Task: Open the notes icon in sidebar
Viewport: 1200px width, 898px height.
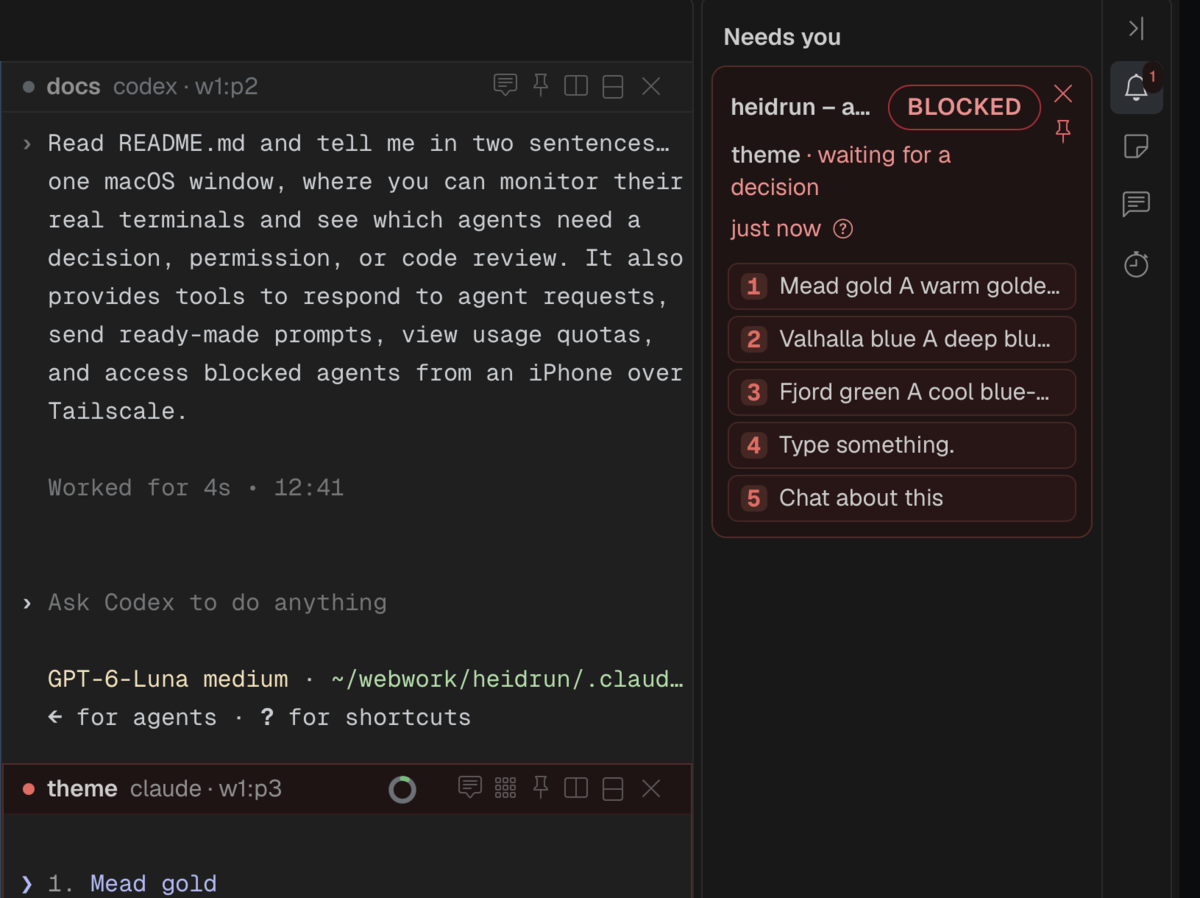Action: (x=1136, y=146)
